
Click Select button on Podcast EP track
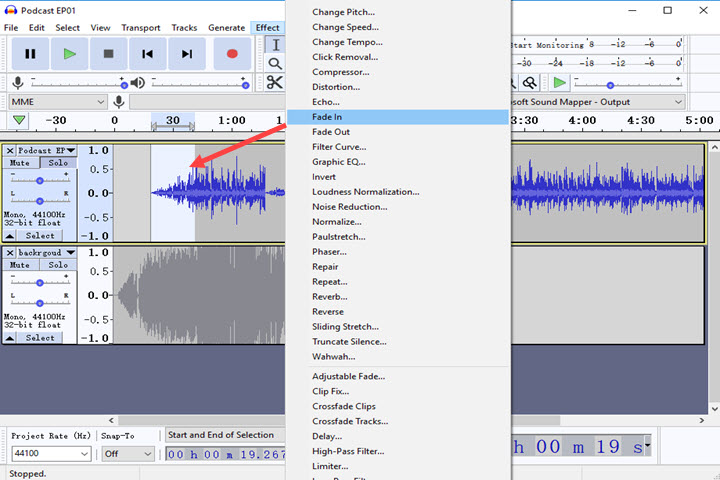40,236
